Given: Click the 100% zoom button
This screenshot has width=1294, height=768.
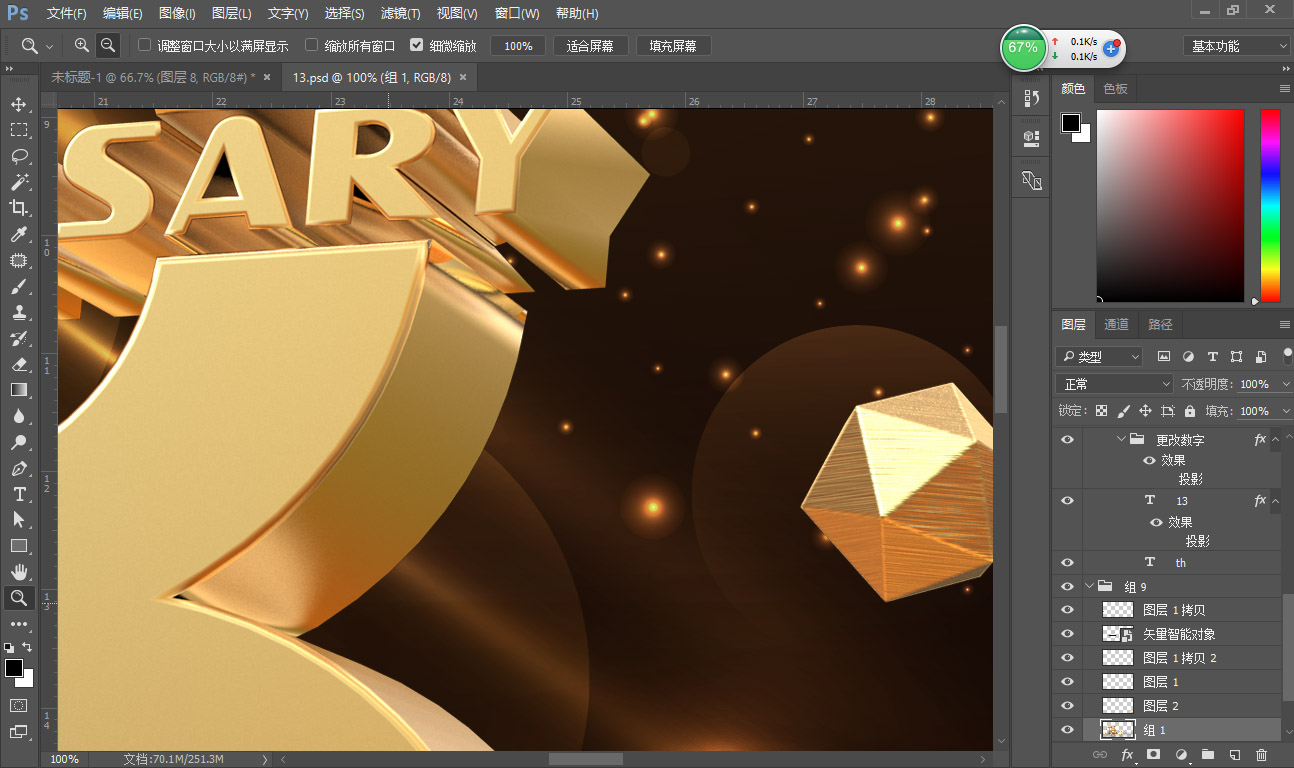Looking at the screenshot, I should (518, 46).
